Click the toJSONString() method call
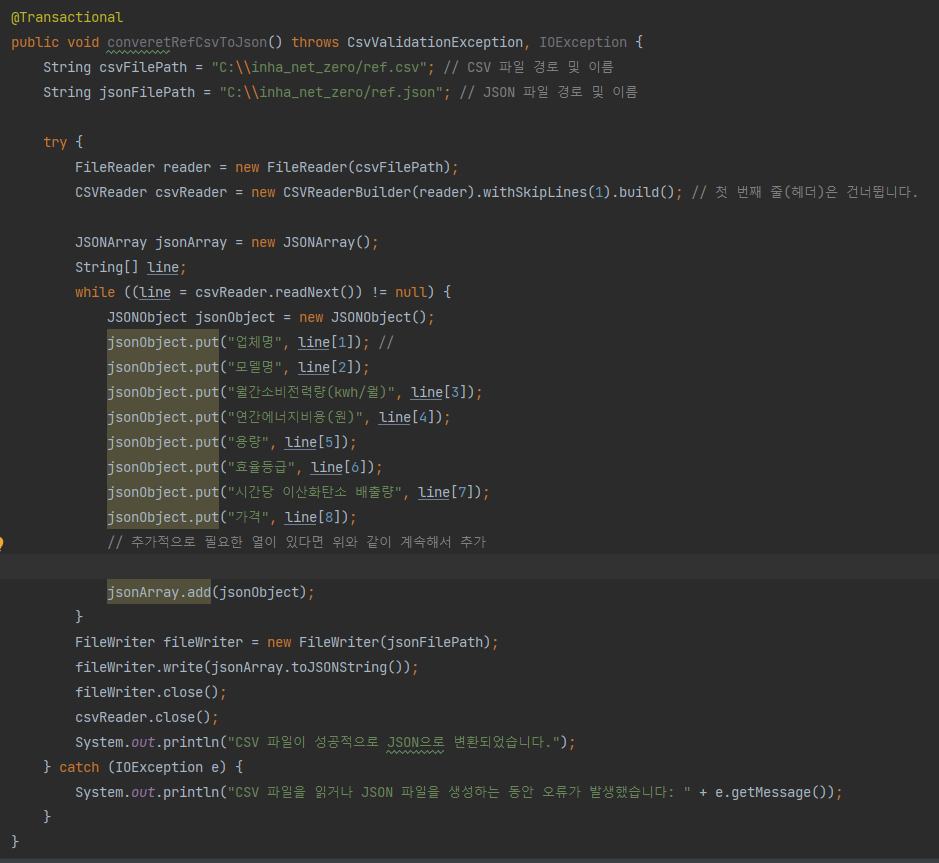 pos(347,667)
